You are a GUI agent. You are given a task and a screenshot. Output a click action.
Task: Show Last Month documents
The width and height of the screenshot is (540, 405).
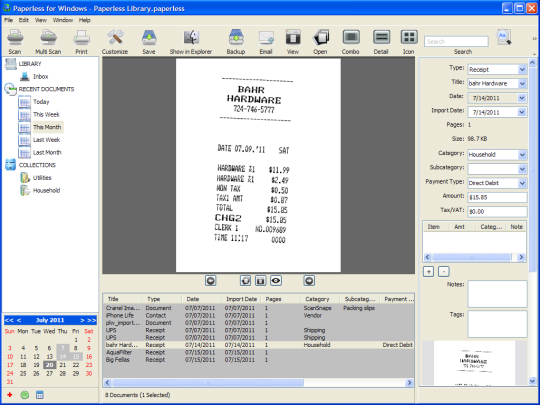point(47,152)
